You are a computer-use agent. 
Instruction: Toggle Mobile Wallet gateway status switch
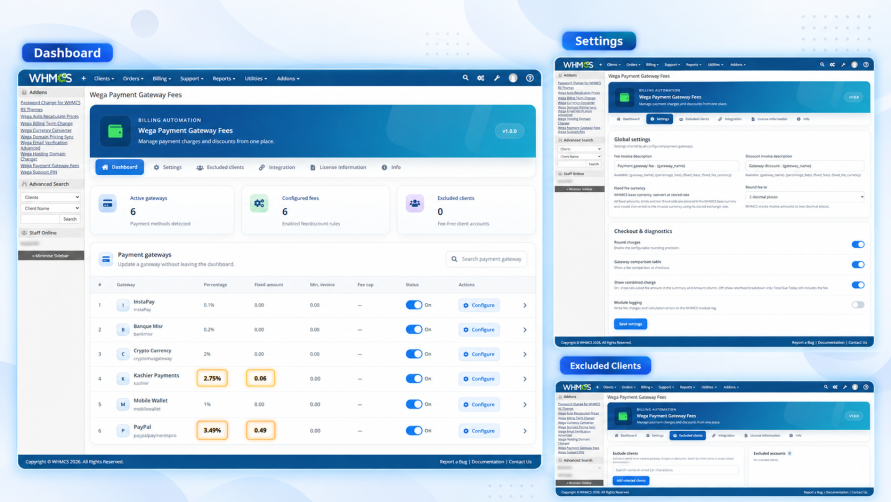414,404
